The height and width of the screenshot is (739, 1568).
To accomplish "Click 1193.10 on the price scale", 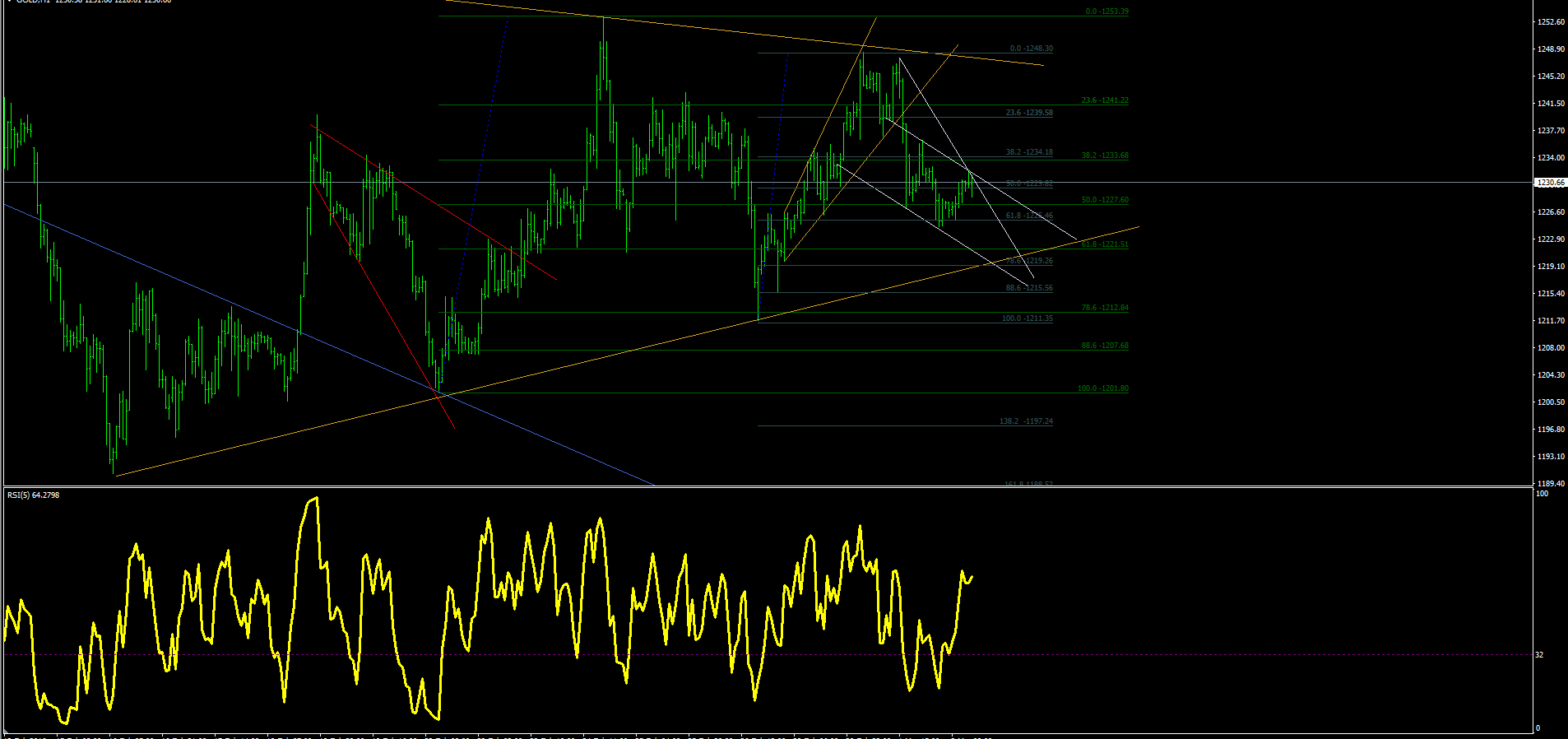I will pyautogui.click(x=1551, y=457).
